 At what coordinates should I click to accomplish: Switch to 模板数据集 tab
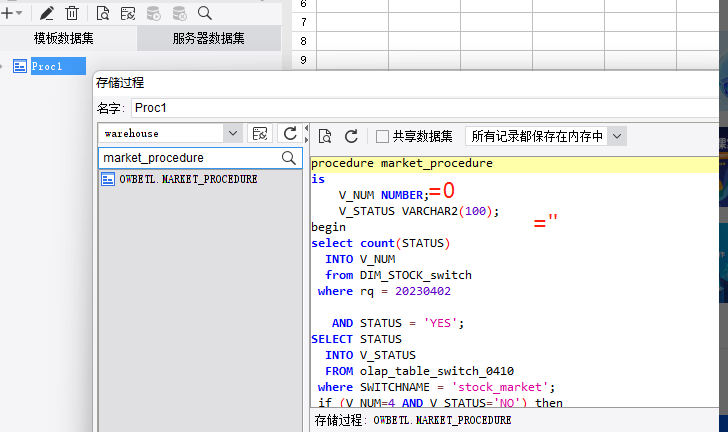tap(64, 38)
